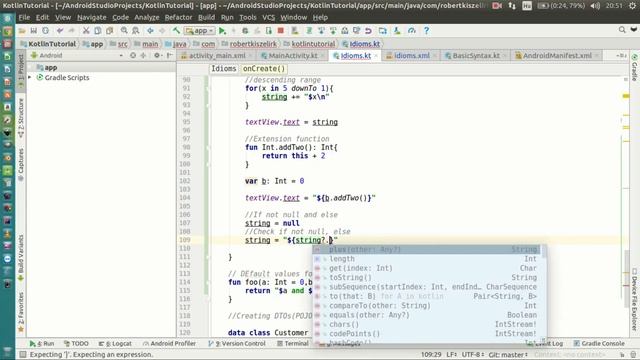Close the Idioms.kt editor tab
The width and height of the screenshot is (640, 360).
click(376, 56)
